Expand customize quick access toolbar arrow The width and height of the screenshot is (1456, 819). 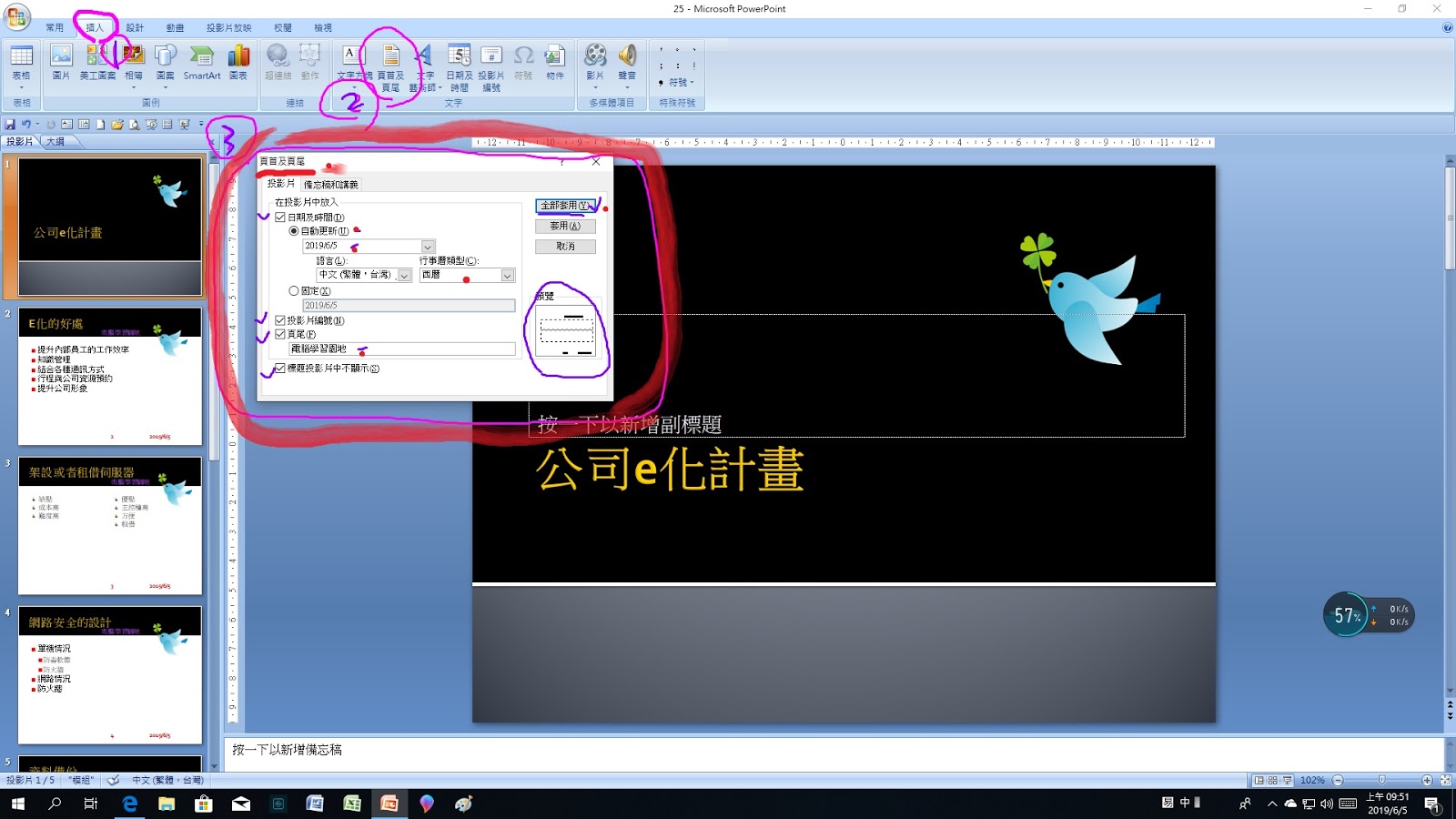(201, 124)
